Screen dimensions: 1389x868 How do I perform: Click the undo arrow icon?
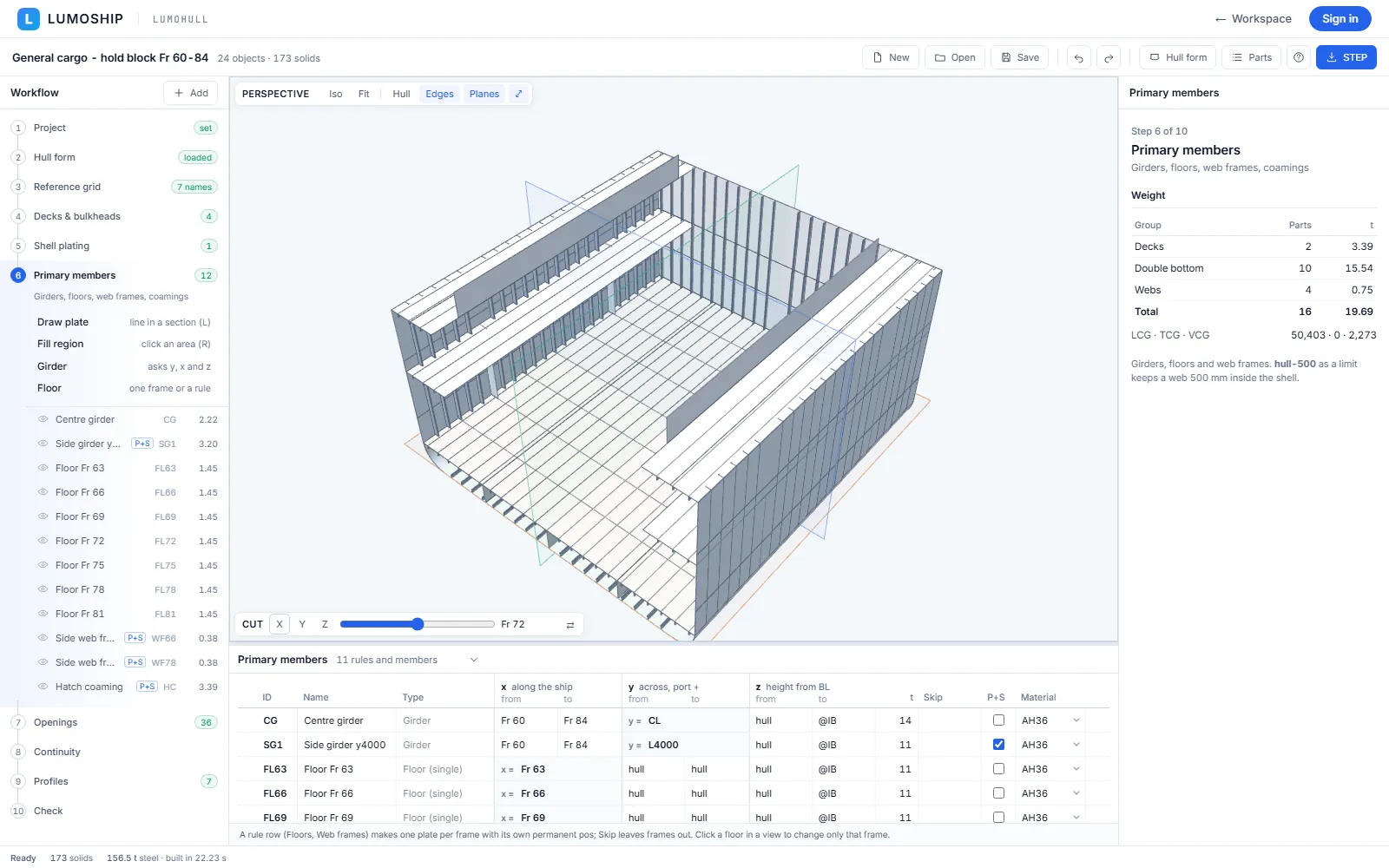[x=1079, y=58]
